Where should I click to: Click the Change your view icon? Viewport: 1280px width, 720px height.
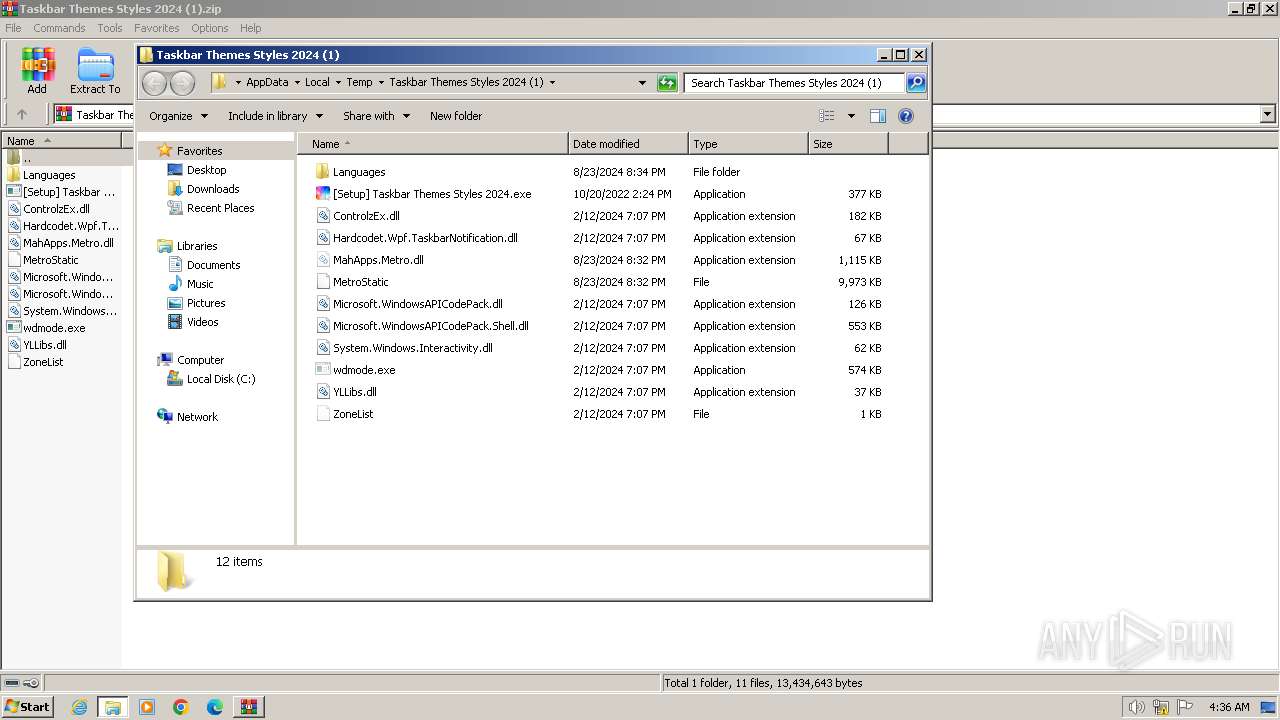pos(826,116)
